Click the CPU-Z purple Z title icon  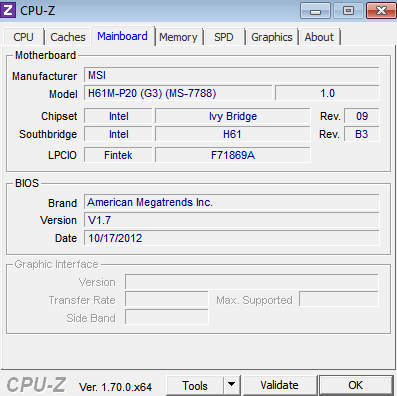8,10
